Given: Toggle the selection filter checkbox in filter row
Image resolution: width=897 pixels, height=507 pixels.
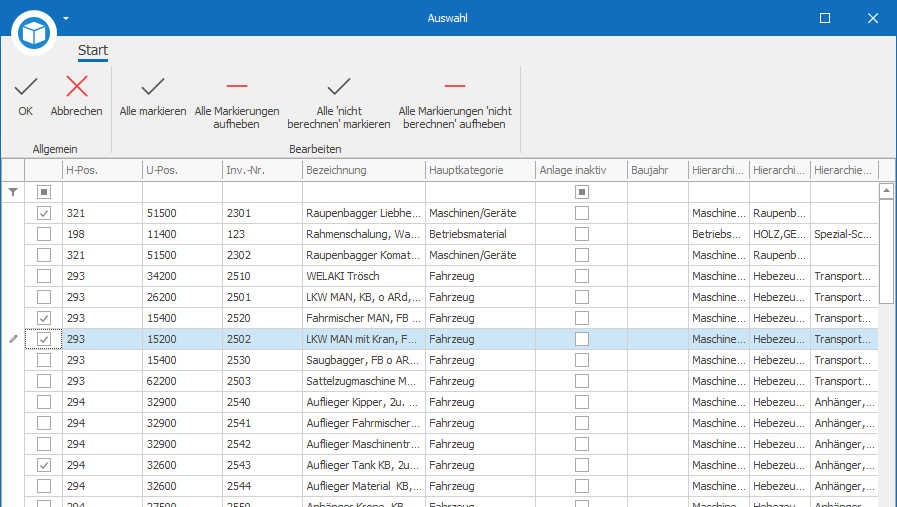Looking at the screenshot, I should tap(43, 192).
